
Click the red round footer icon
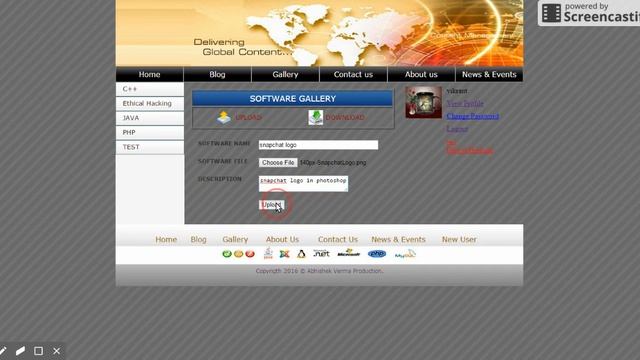pos(250,254)
